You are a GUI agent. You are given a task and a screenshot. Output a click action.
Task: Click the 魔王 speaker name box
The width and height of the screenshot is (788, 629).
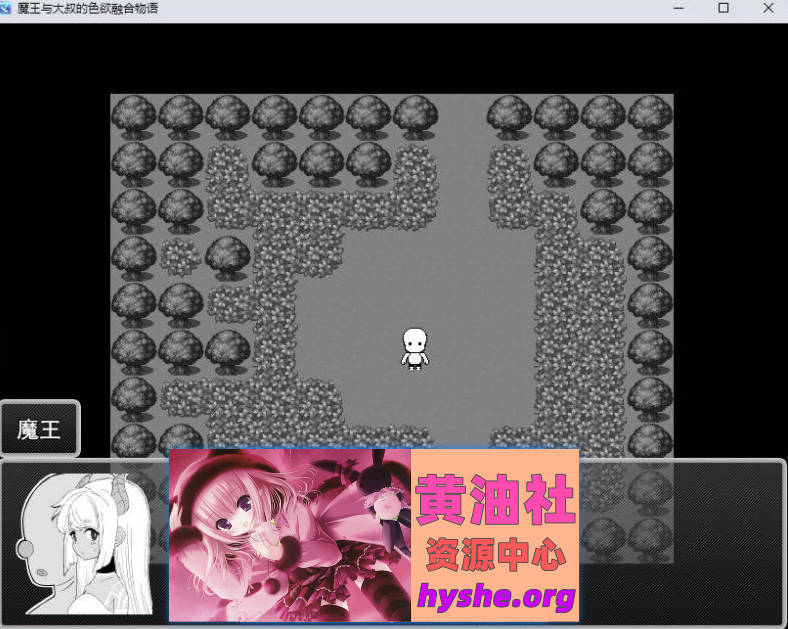(40, 429)
